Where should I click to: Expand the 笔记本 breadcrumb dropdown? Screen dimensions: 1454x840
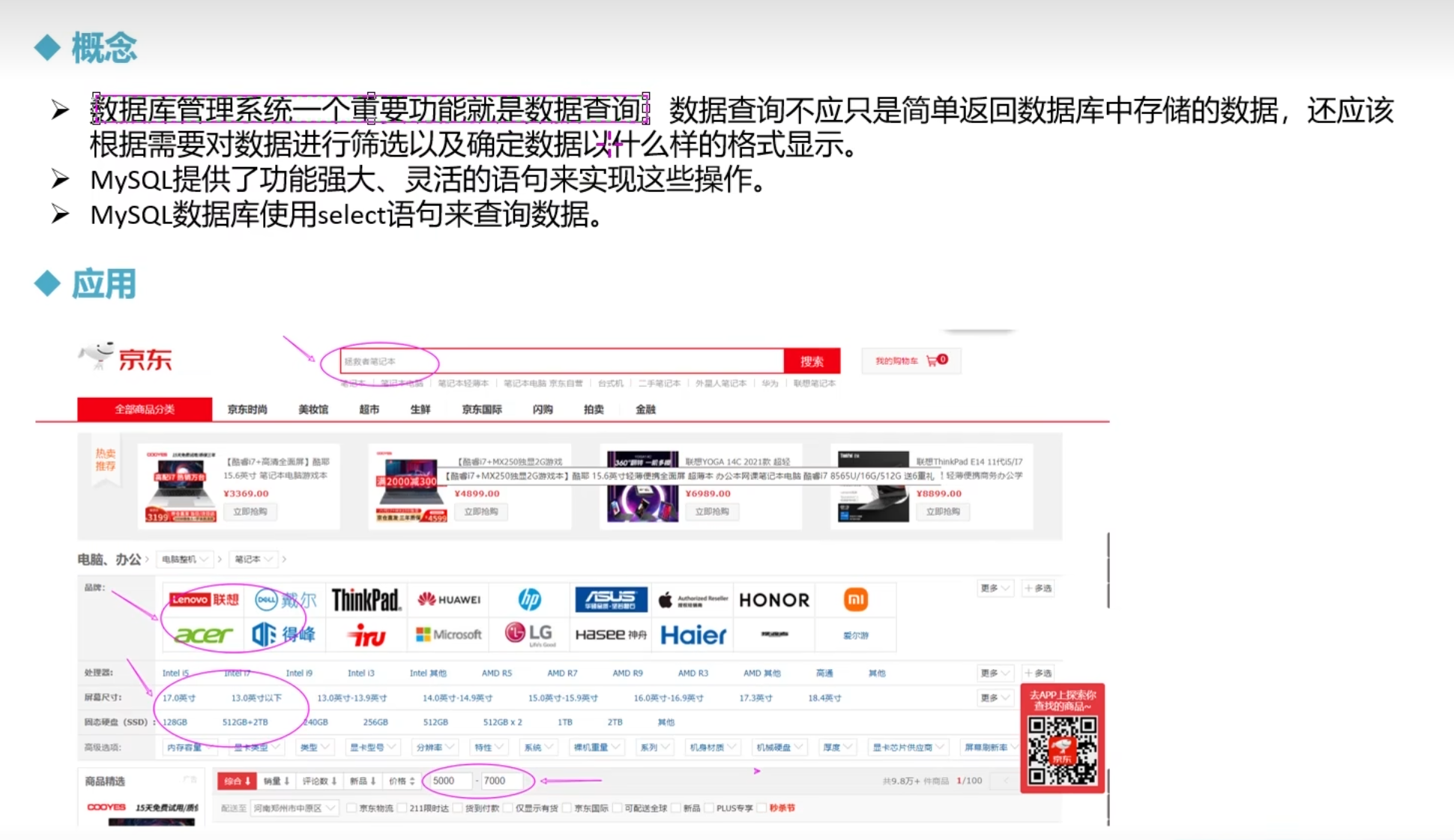[253, 559]
